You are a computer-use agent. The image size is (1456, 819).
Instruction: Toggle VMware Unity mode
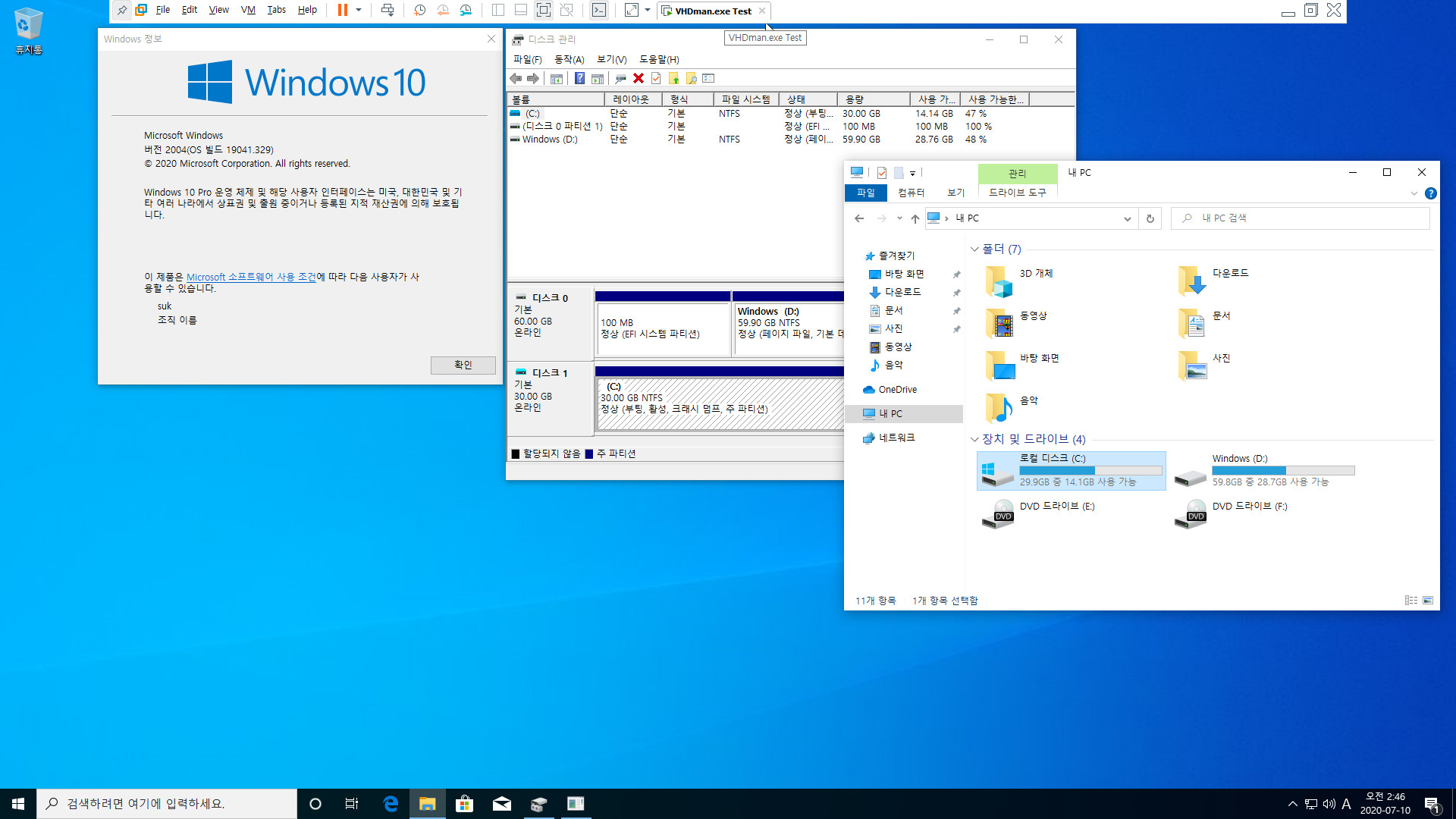(566, 10)
